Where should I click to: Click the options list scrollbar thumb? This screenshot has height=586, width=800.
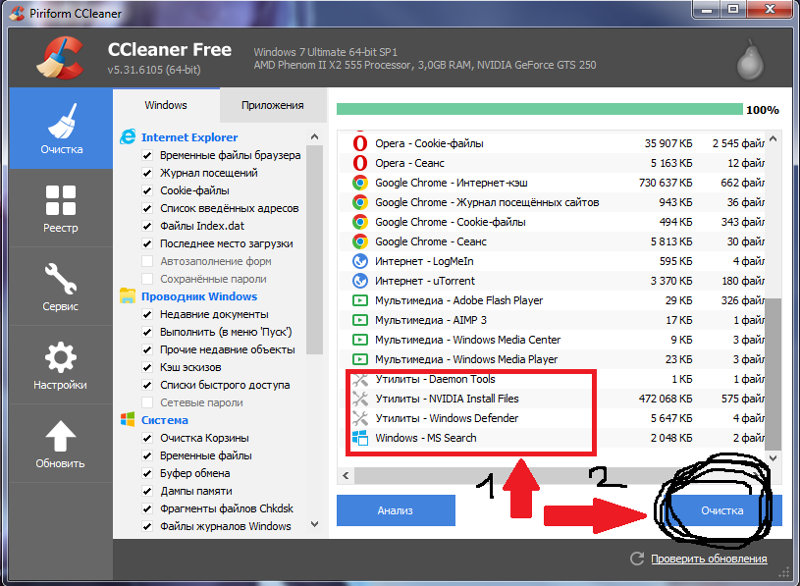pyautogui.click(x=315, y=250)
